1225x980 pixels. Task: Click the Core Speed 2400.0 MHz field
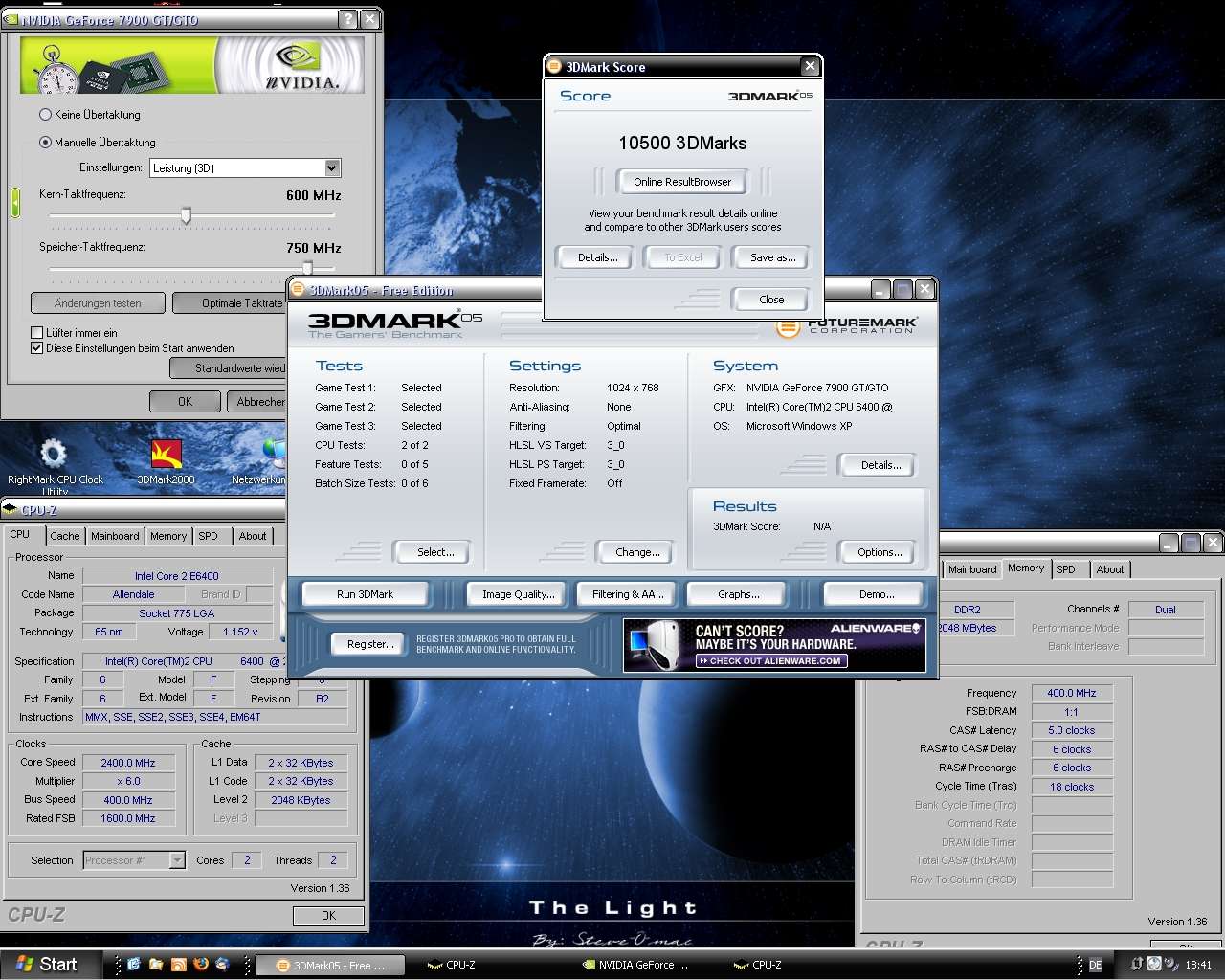point(128,763)
